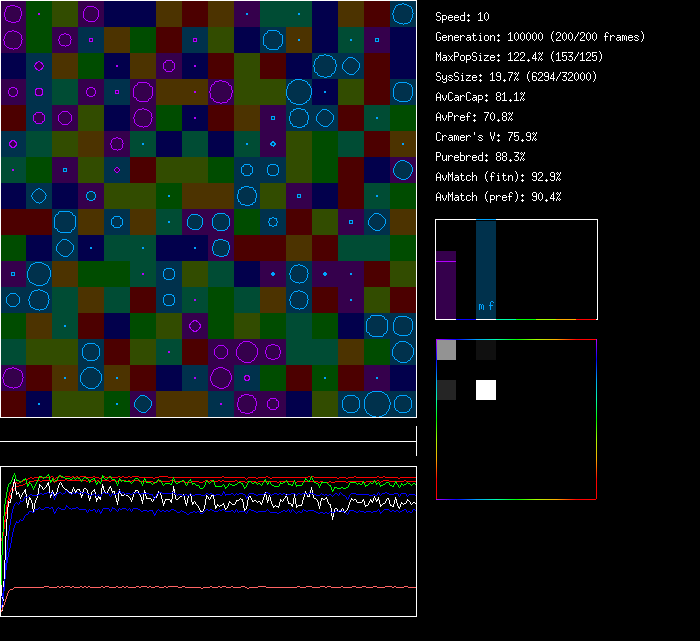Click the magenta circle in the grid's top-left corner cell
700x641 pixels.
tap(13, 14)
